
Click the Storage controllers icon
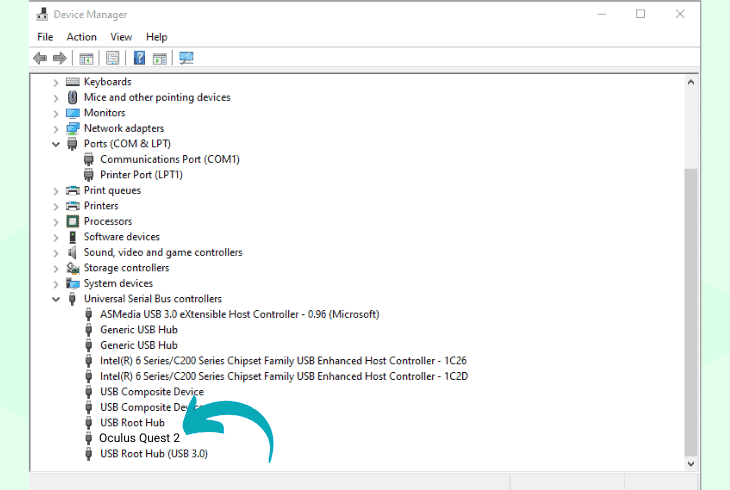(73, 268)
